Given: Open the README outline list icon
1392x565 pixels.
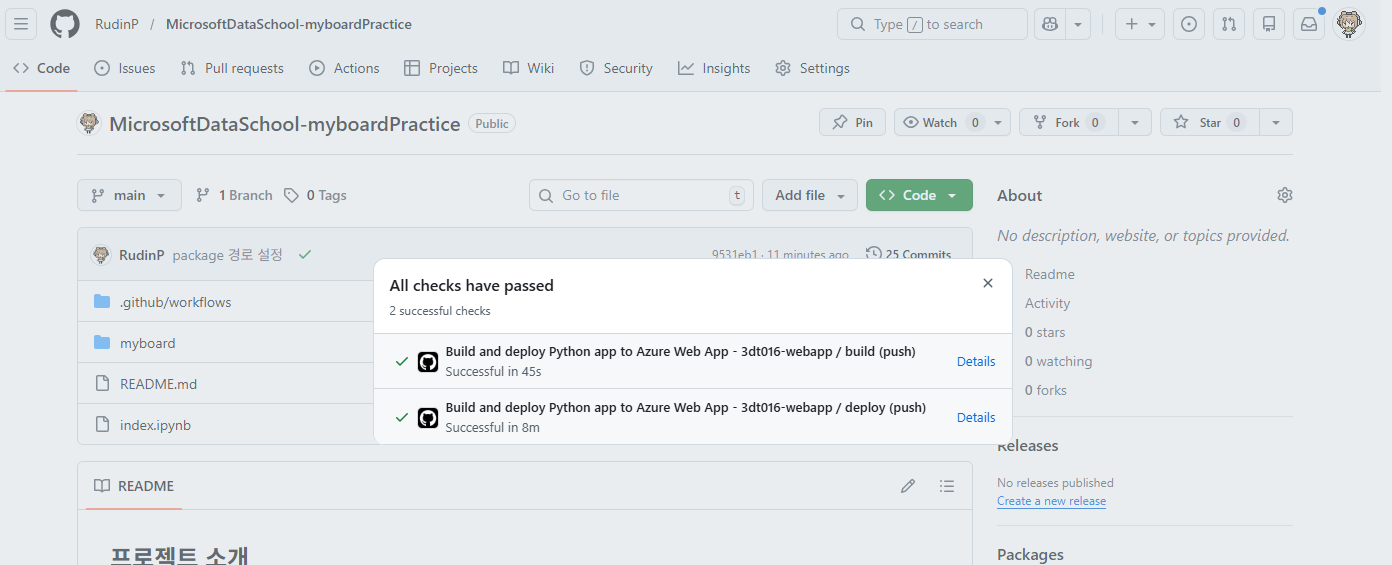Looking at the screenshot, I should click(947, 486).
